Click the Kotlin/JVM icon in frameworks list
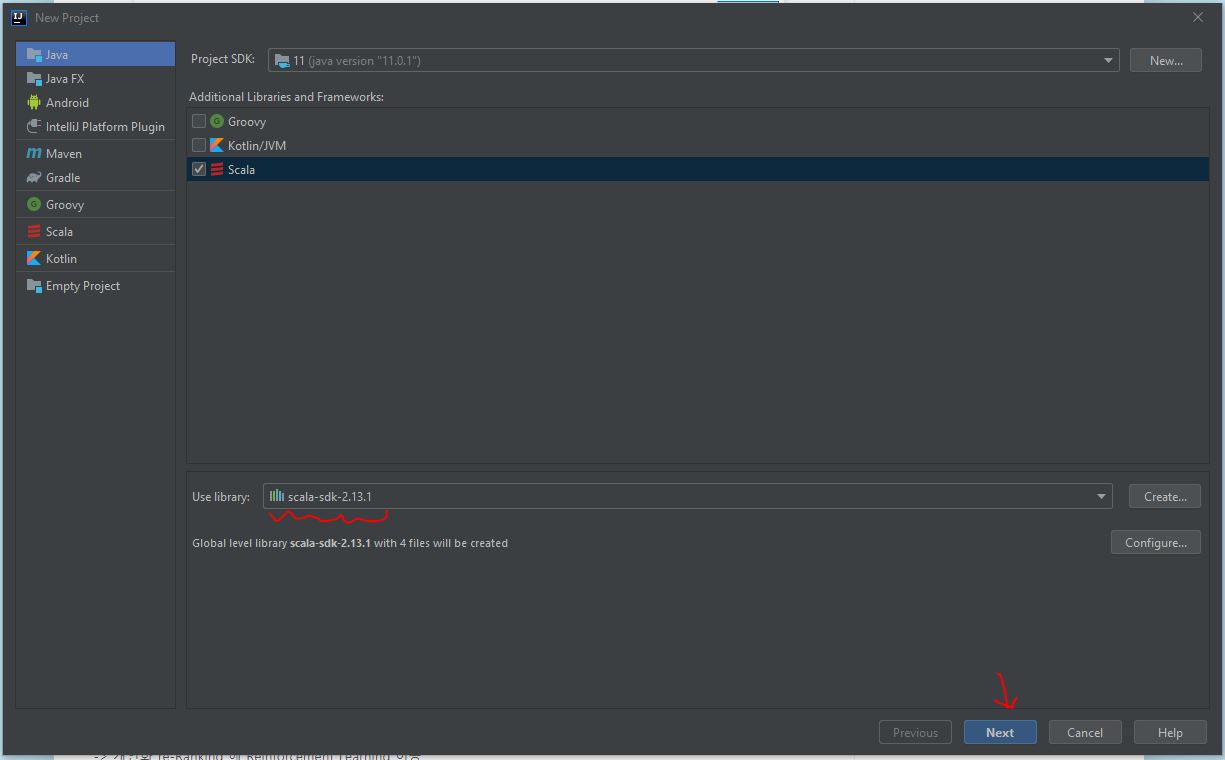Viewport: 1225px width, 760px height. (x=217, y=146)
